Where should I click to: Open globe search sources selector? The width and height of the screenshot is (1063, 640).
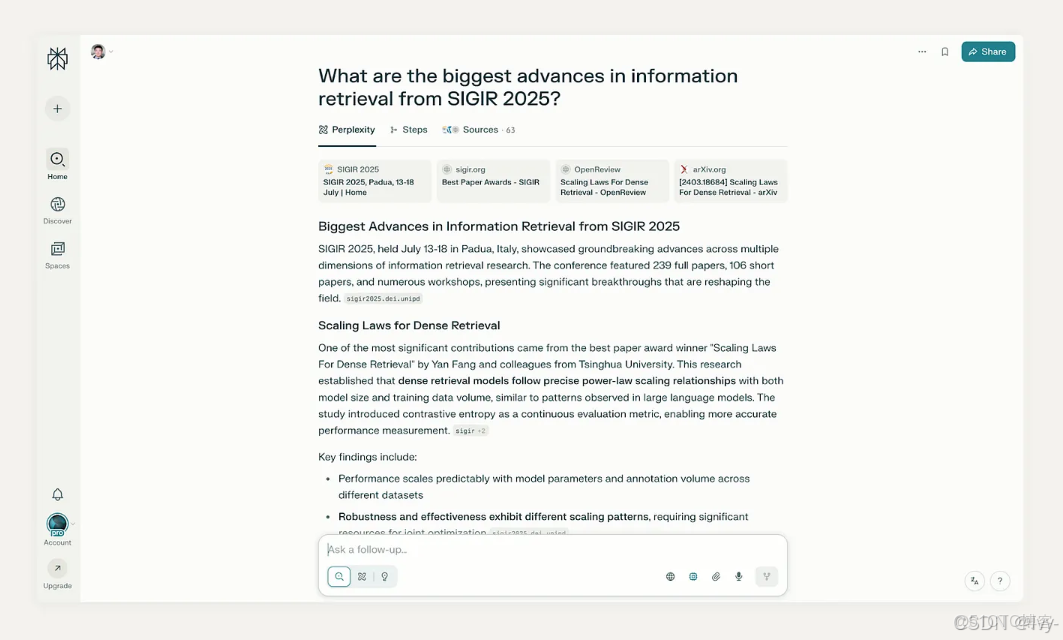click(x=670, y=576)
